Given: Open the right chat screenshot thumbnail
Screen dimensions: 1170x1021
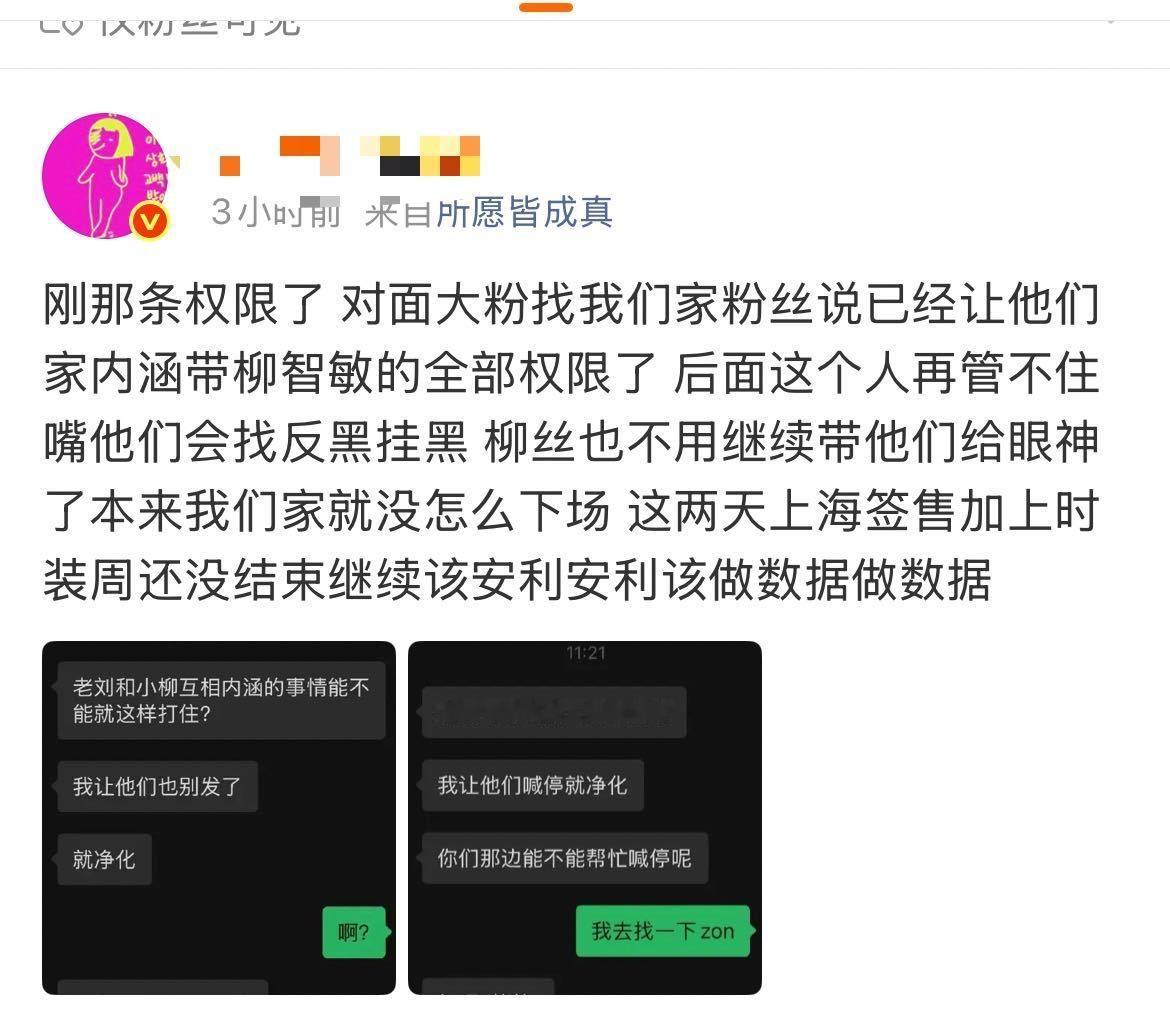Looking at the screenshot, I should (x=585, y=817).
